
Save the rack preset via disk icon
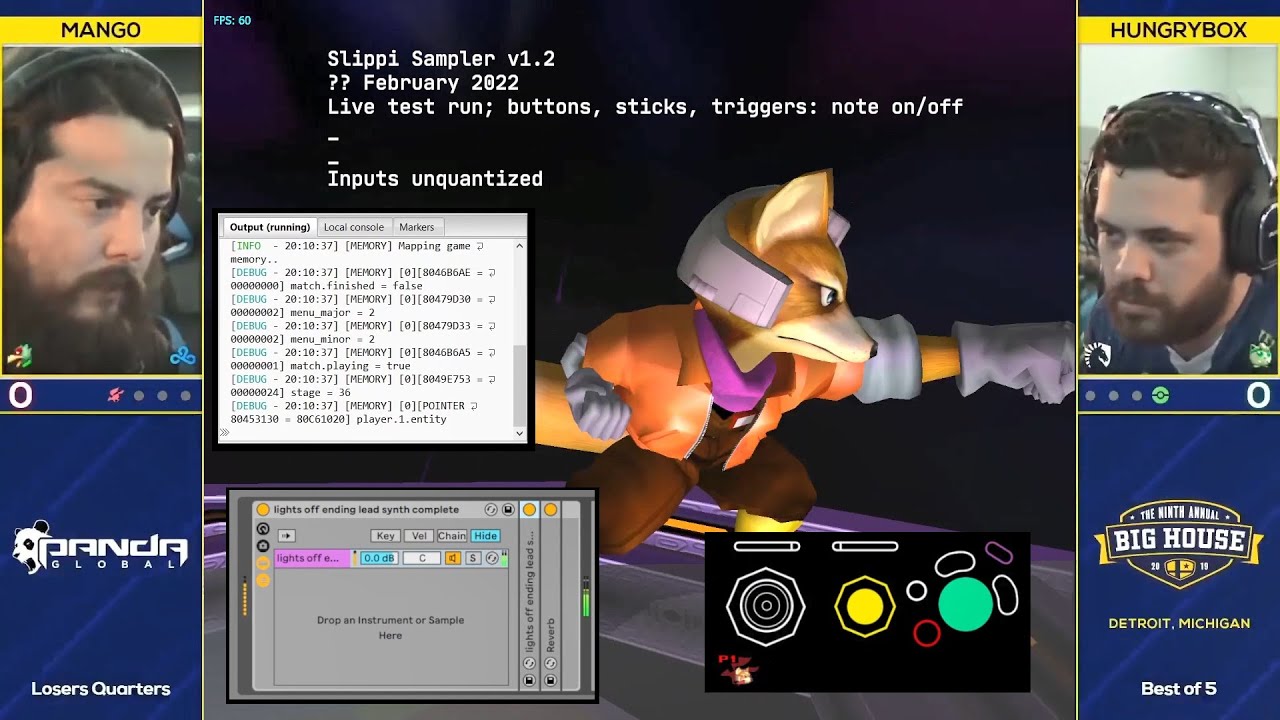pos(508,510)
